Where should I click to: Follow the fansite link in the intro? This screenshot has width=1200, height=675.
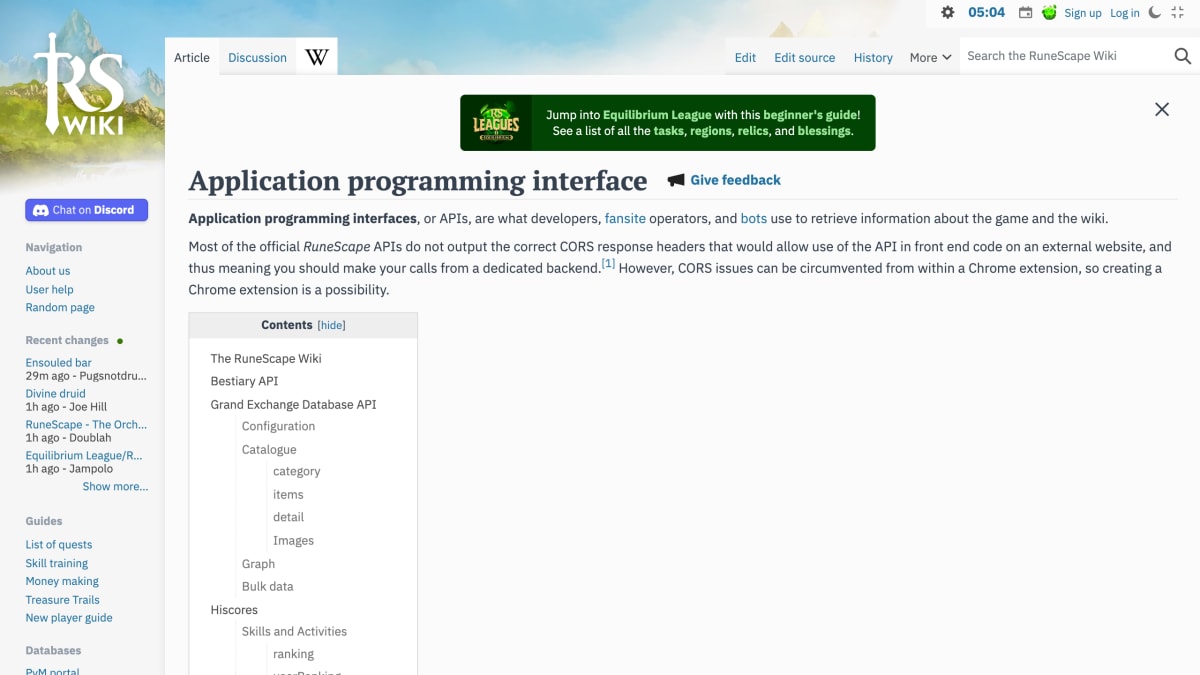click(x=625, y=218)
